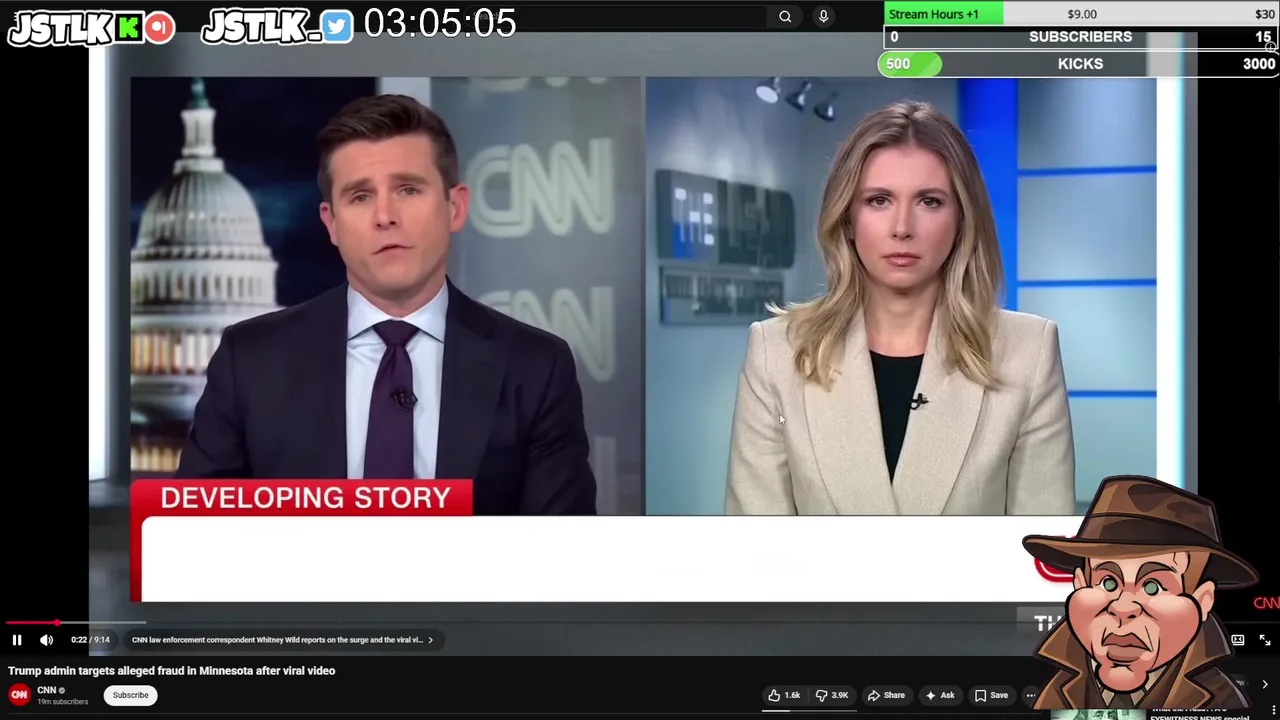Activate voice search microphone icon
1280x720 pixels.
click(823, 16)
